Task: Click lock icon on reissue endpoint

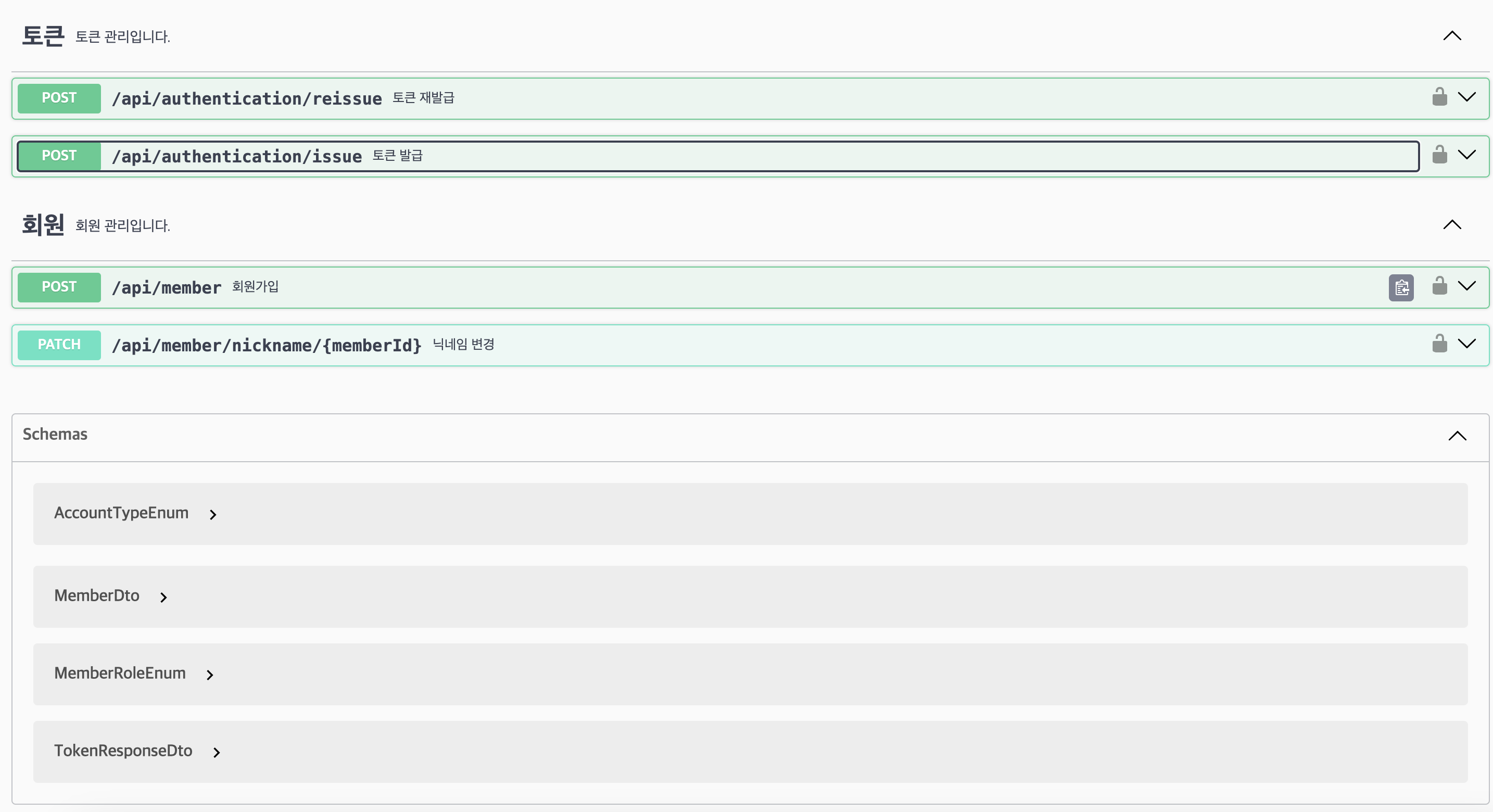Action: tap(1440, 97)
